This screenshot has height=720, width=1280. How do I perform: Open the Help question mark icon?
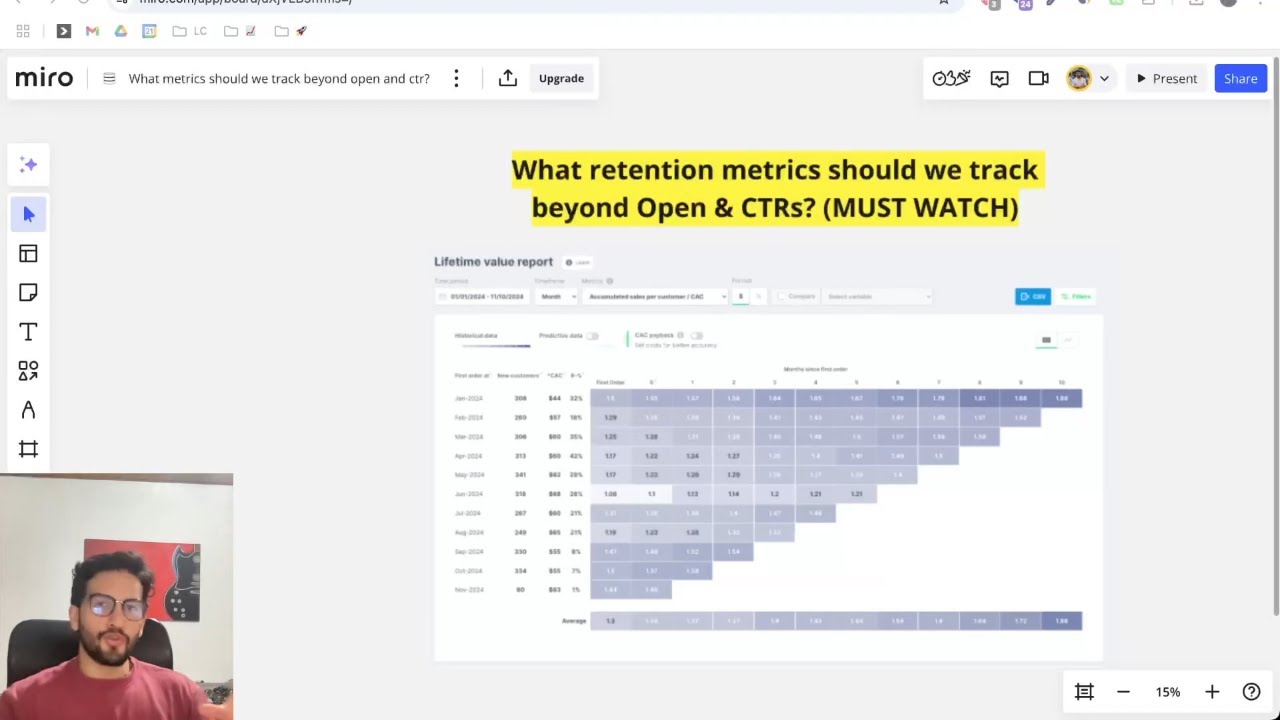pos(1251,692)
